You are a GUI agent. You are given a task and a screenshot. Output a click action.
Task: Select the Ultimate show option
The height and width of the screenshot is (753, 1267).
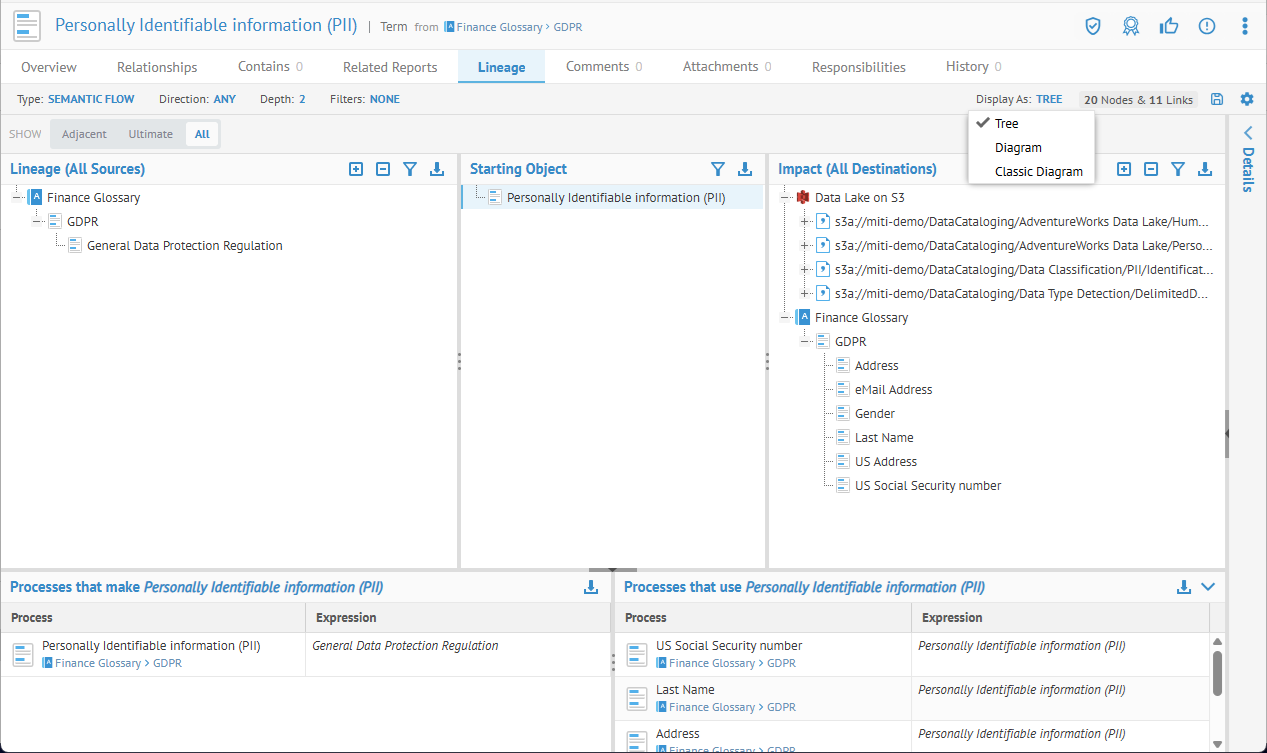pos(150,134)
